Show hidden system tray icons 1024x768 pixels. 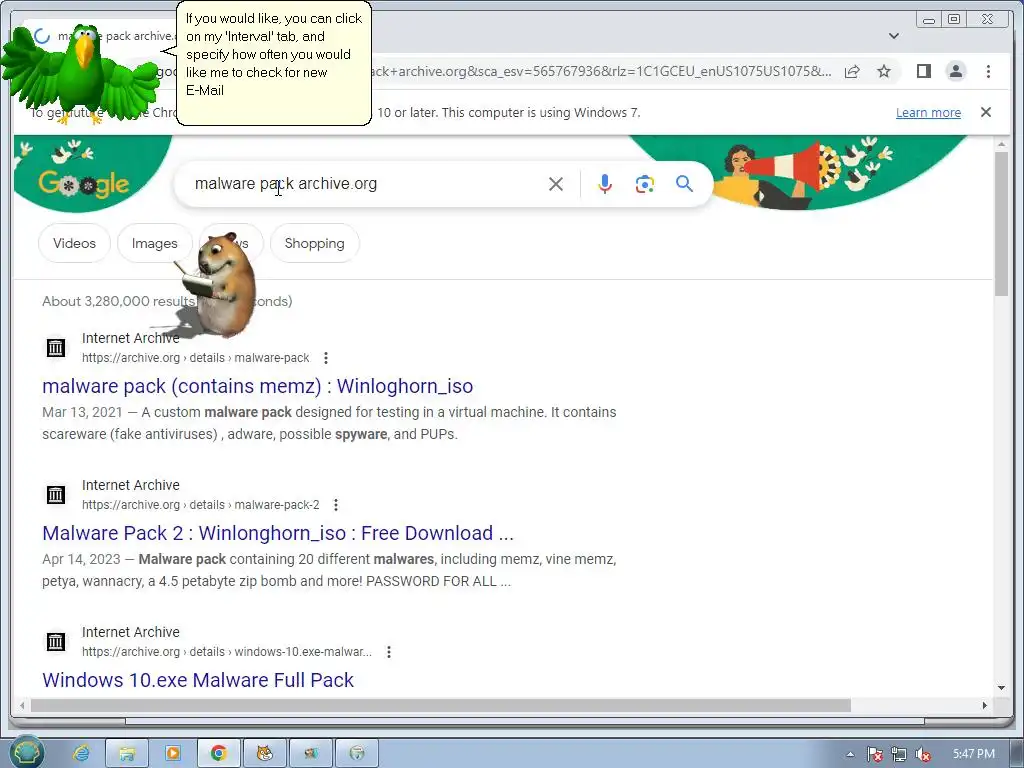850,754
